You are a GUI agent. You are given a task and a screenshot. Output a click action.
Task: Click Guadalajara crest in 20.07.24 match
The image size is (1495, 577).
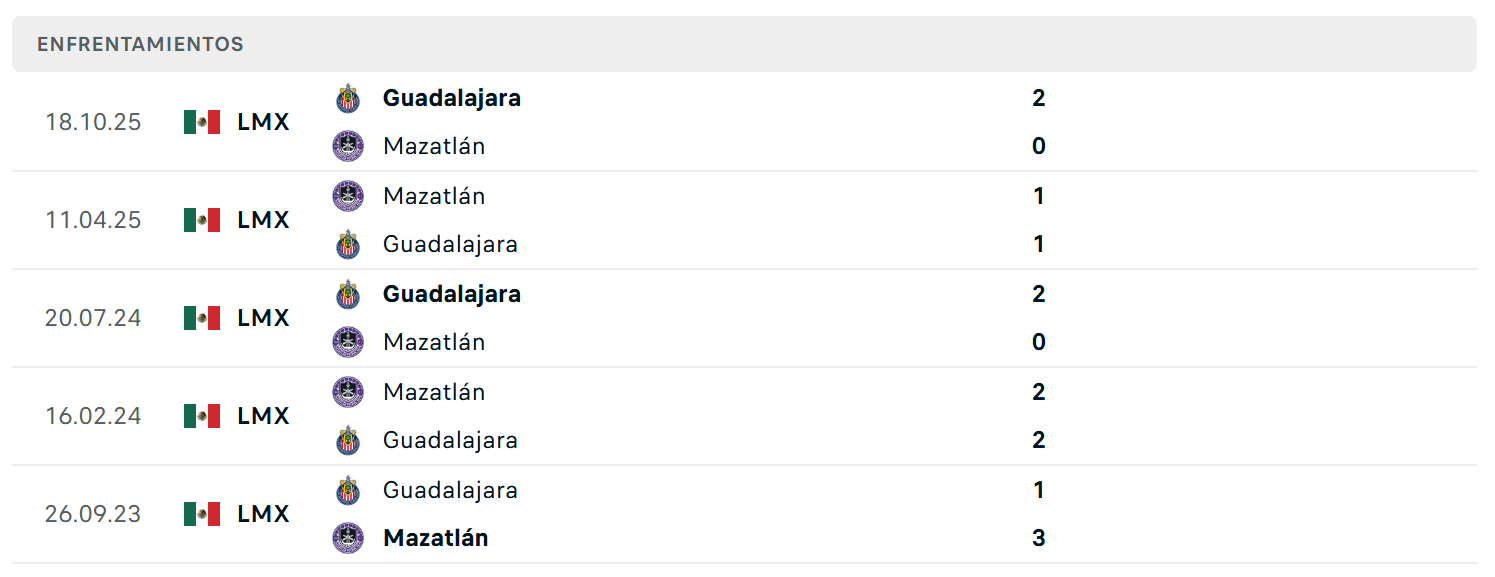[x=348, y=294]
